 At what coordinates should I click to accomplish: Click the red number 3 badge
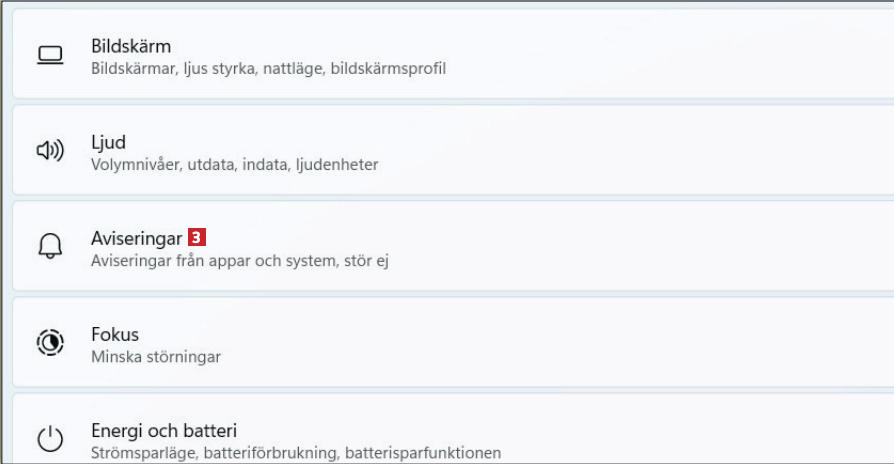198,238
